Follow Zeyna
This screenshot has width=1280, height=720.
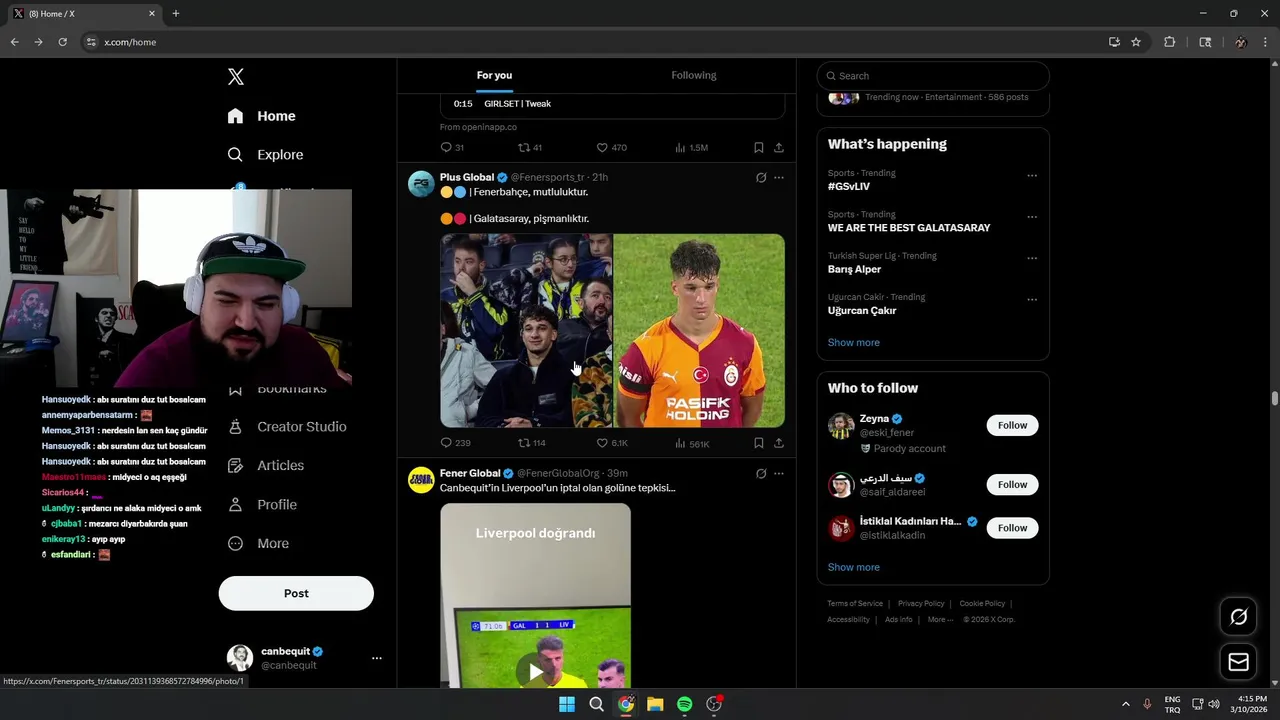pyautogui.click(x=1012, y=426)
